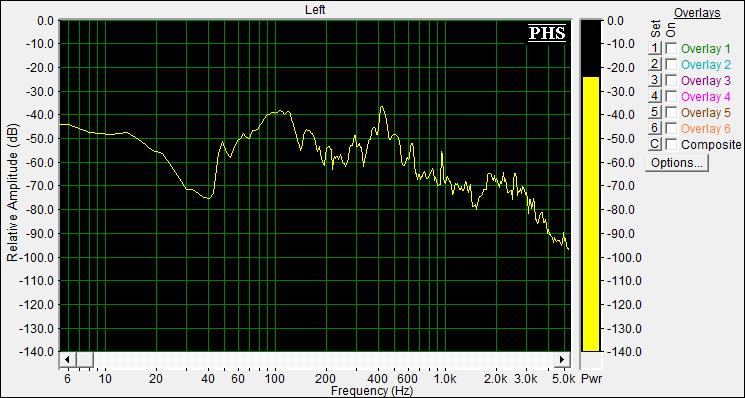Screen dimensions: 745x398
Task: Check the Overlay 4 box
Action: pyautogui.click(x=671, y=96)
